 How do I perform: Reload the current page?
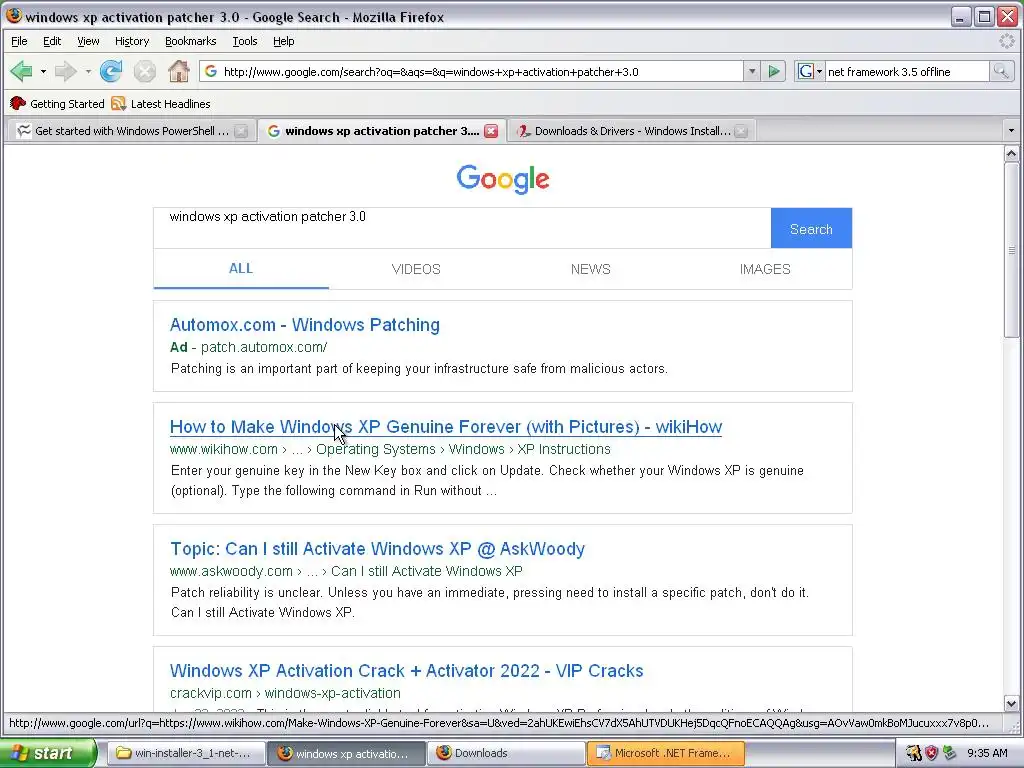pyautogui.click(x=111, y=71)
